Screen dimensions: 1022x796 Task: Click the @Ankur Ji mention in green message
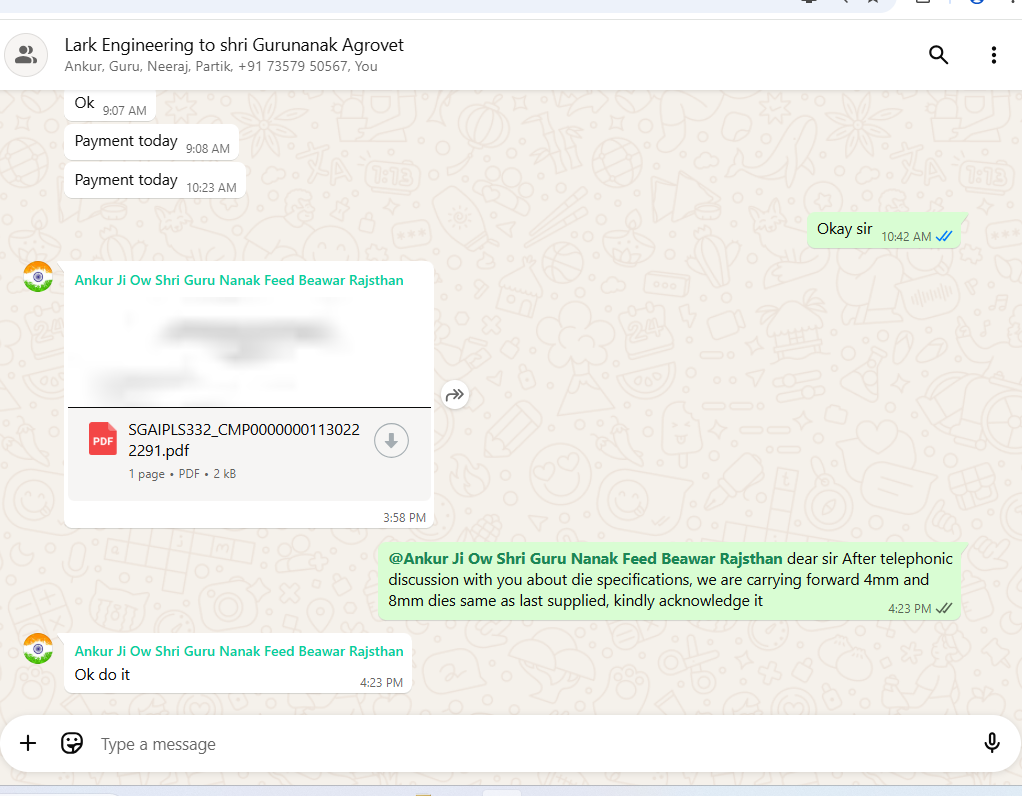coord(585,558)
